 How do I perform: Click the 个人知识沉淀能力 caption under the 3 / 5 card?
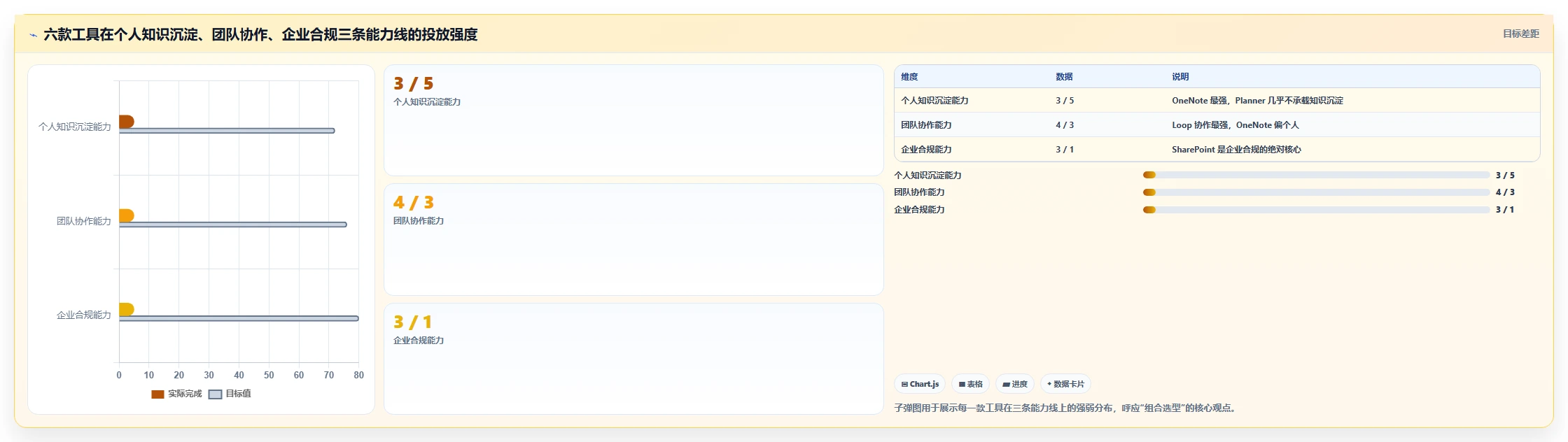click(427, 101)
